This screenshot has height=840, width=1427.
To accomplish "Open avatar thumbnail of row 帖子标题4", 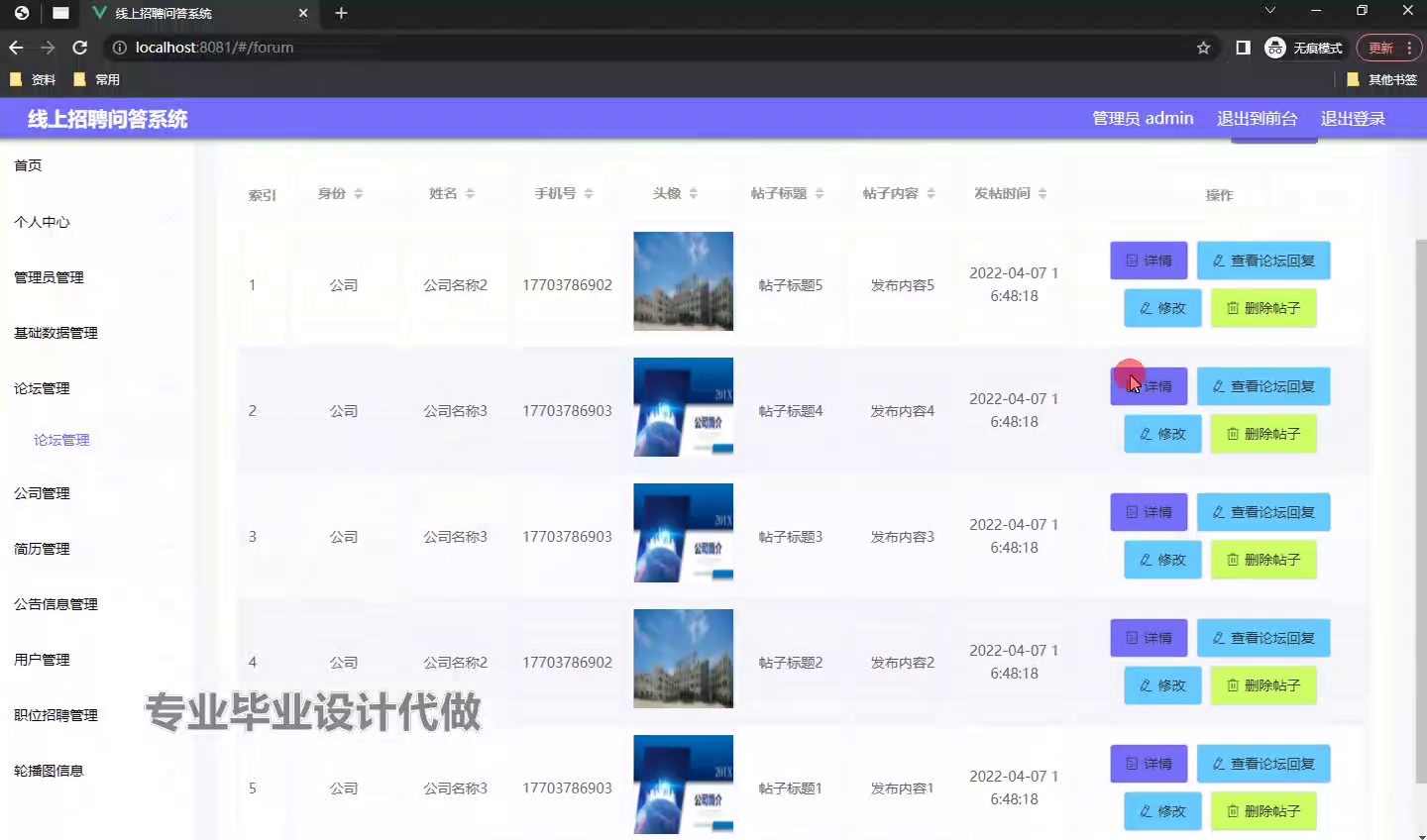I will 684,407.
